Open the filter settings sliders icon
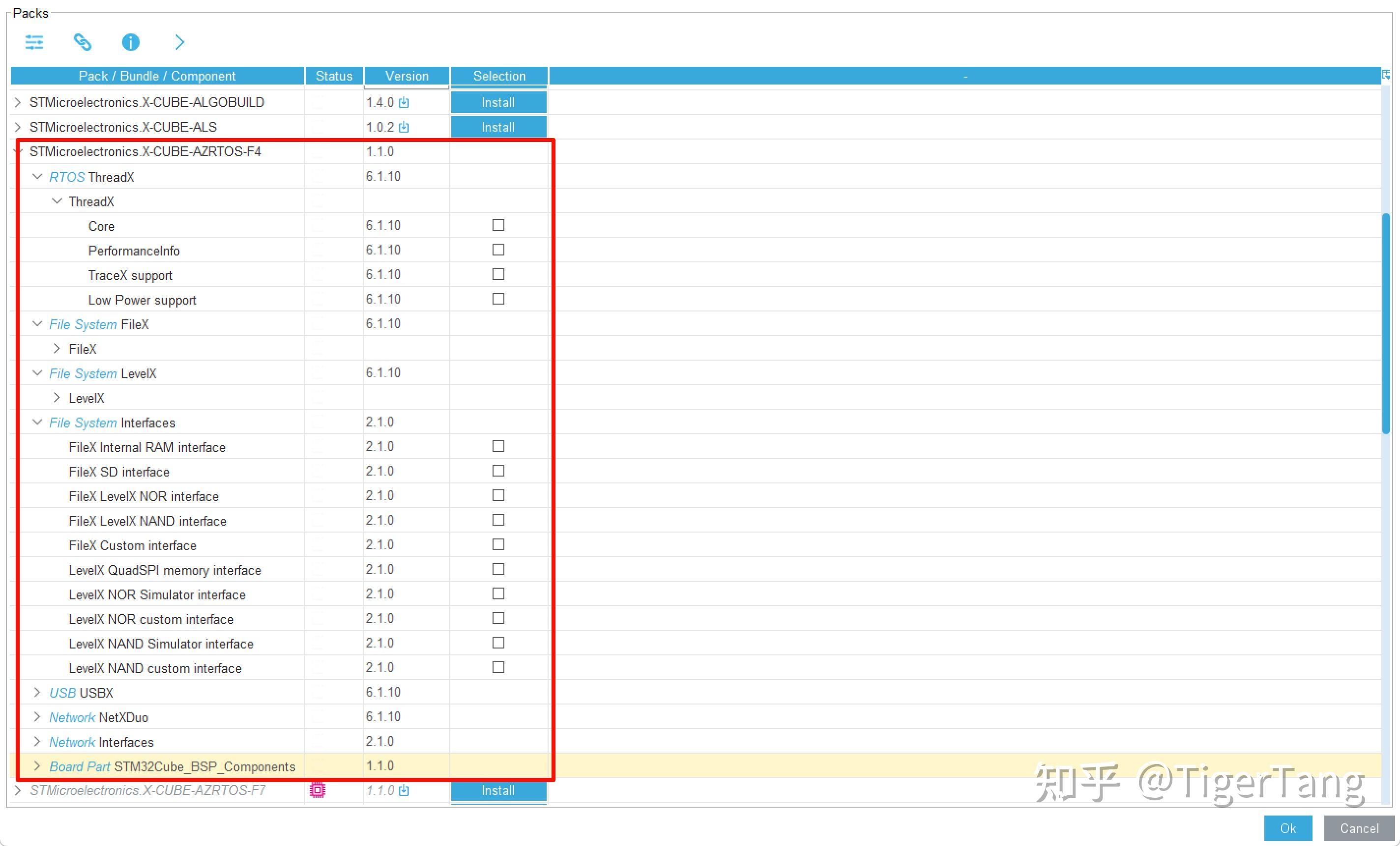The width and height of the screenshot is (1400, 846). [34, 42]
